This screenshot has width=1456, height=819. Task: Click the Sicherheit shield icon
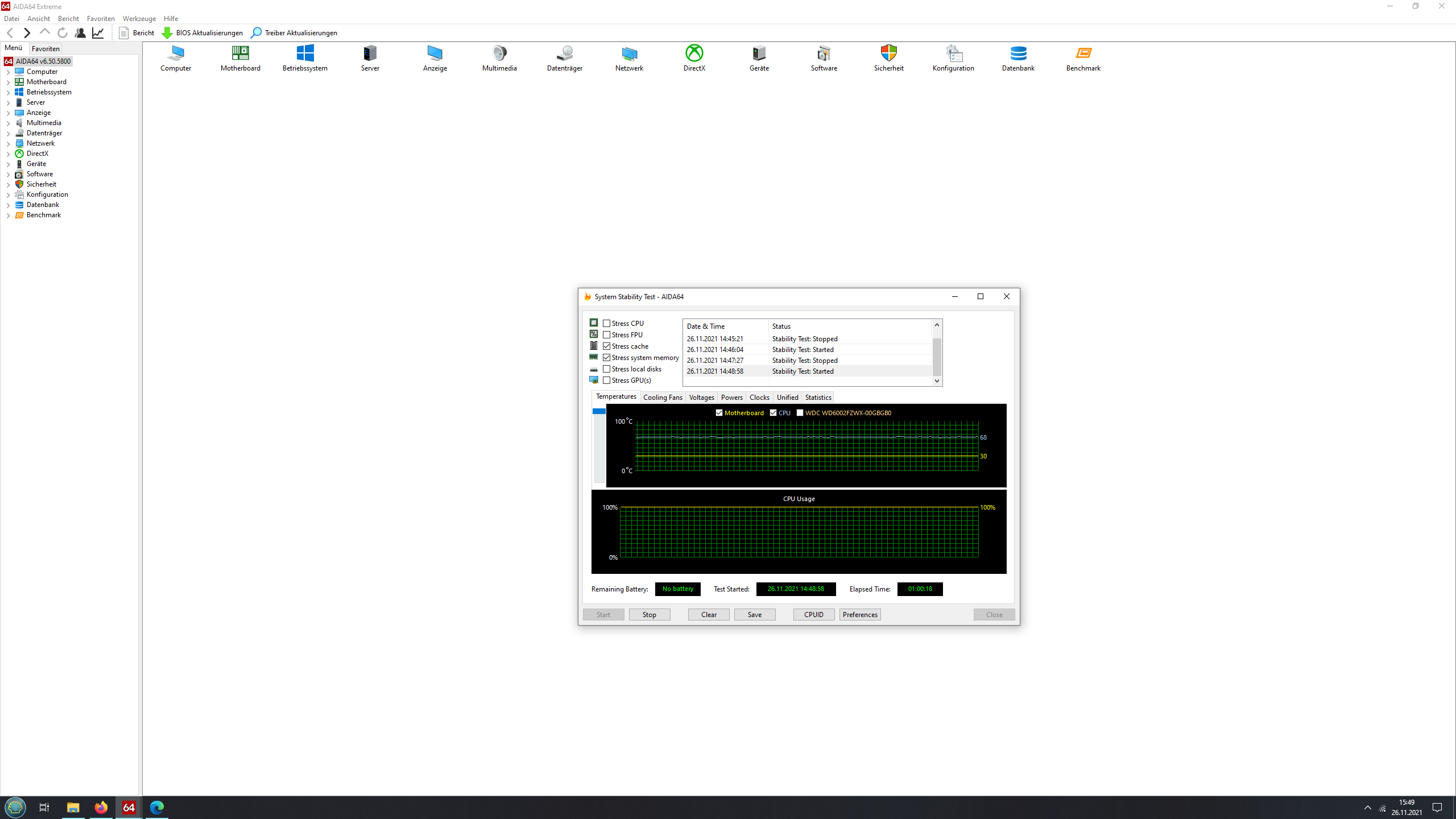[888, 54]
